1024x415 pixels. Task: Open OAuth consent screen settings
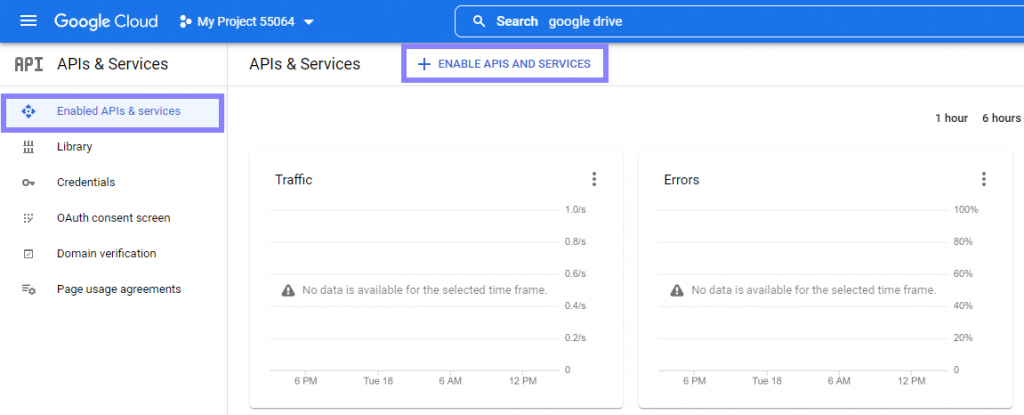[114, 218]
